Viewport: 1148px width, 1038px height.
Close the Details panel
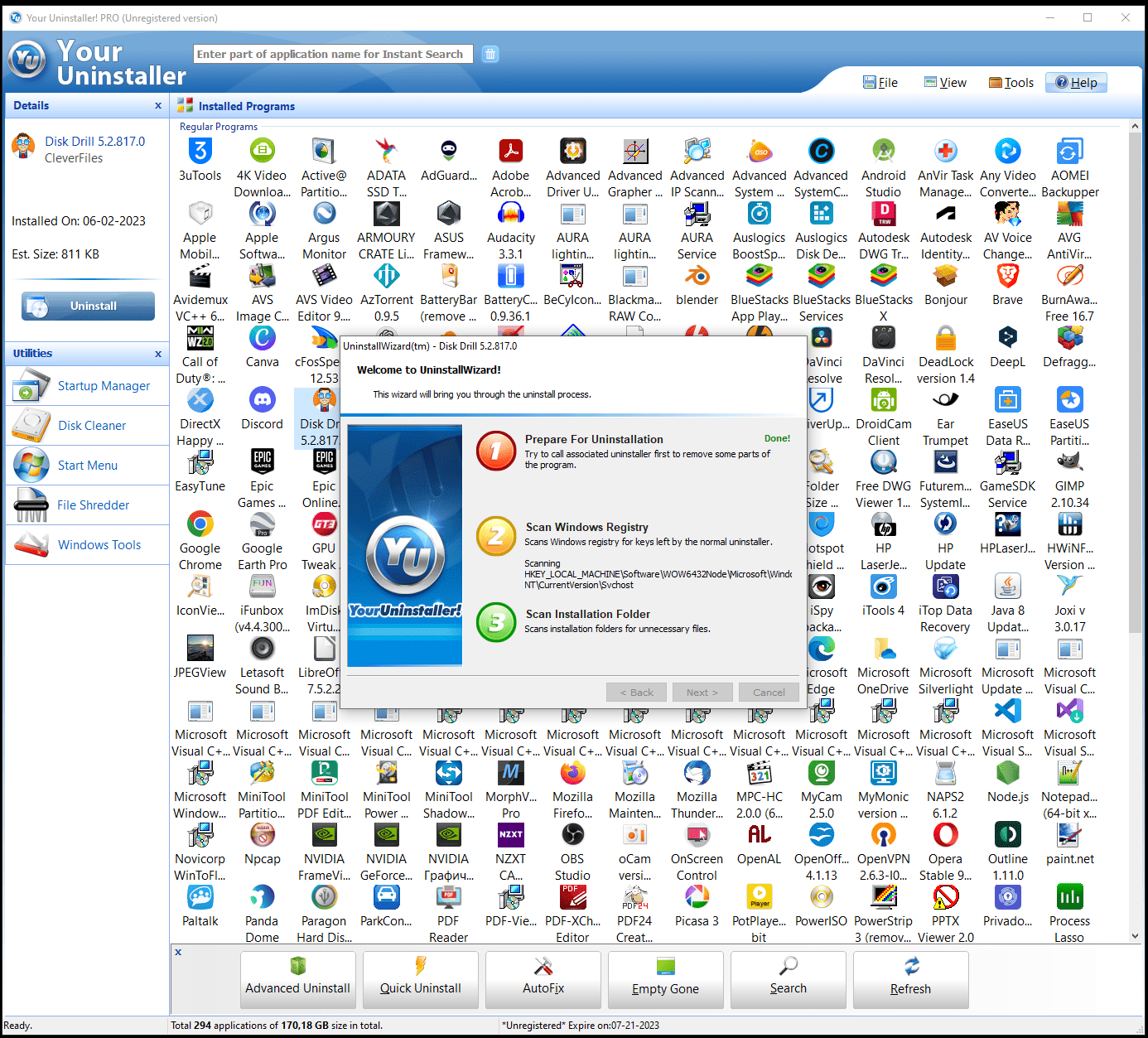[158, 106]
